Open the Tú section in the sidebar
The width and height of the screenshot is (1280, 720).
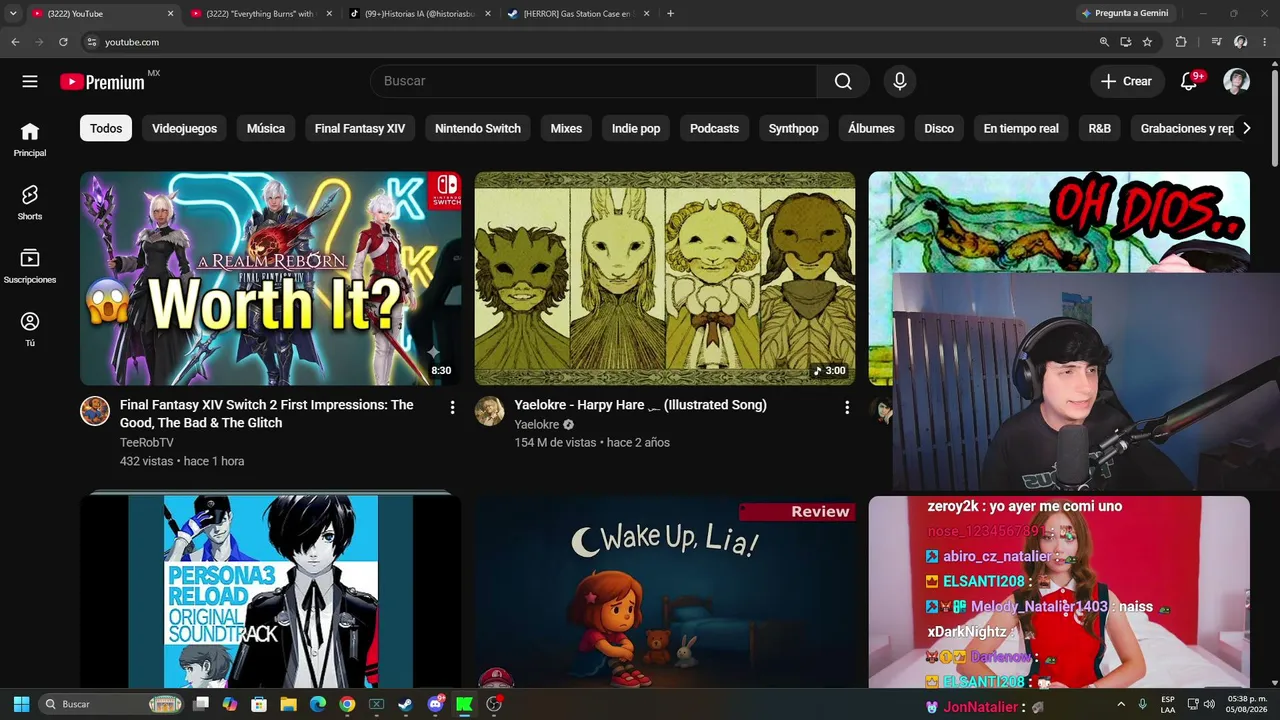[30, 329]
